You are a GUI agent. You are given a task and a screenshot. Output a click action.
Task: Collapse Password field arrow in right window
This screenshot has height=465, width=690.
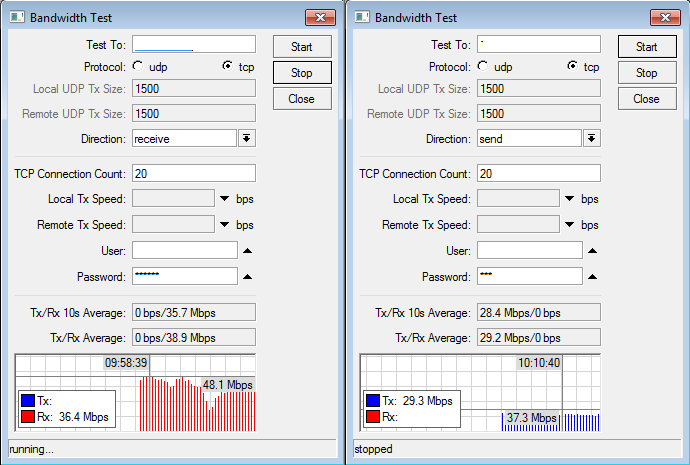pos(593,277)
